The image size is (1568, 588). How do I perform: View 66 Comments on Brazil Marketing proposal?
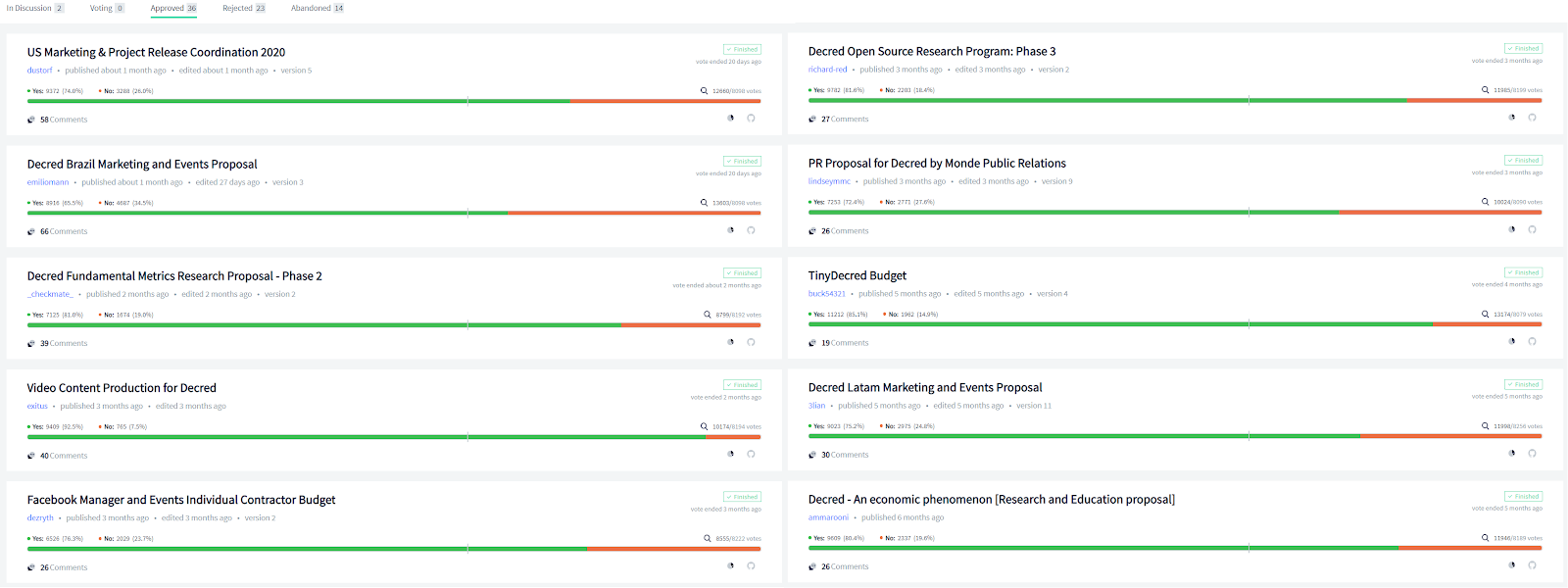coord(64,231)
